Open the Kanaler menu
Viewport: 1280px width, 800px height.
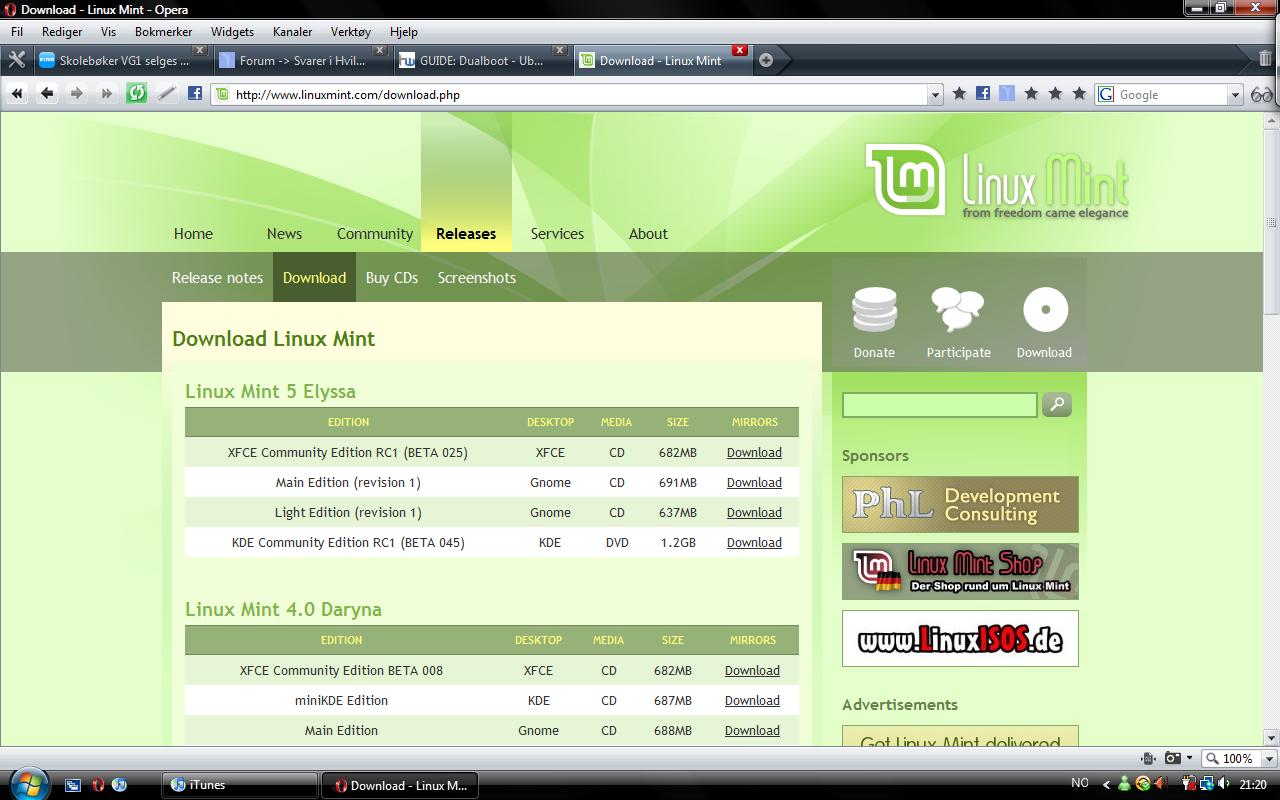(x=292, y=31)
